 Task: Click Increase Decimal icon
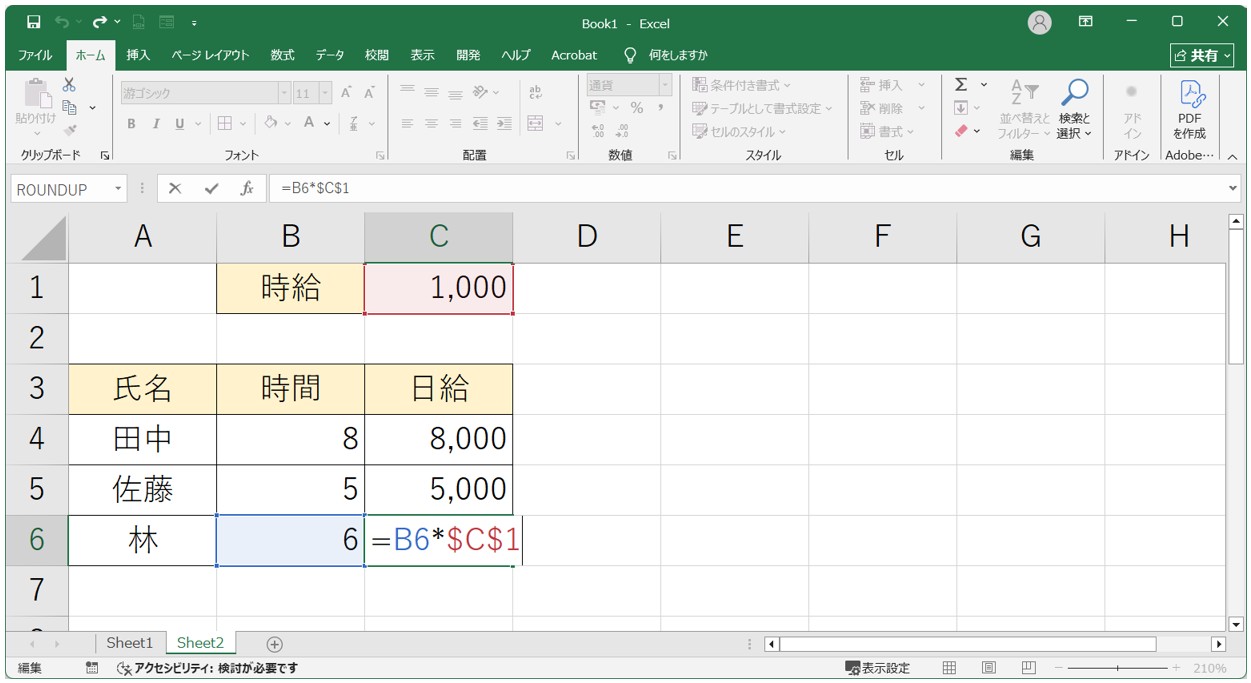[x=598, y=131]
